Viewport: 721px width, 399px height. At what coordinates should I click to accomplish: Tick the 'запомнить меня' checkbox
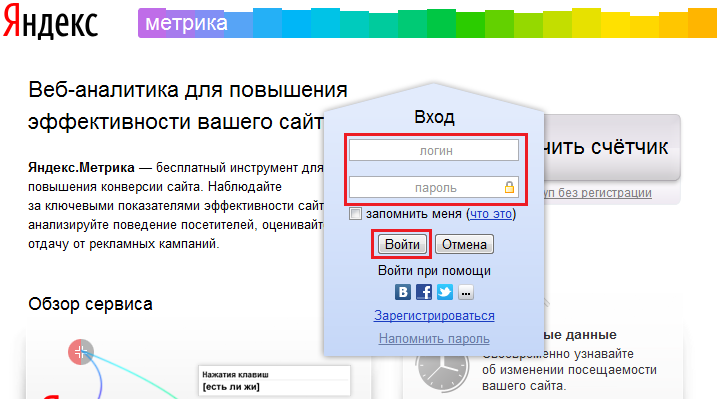355,214
